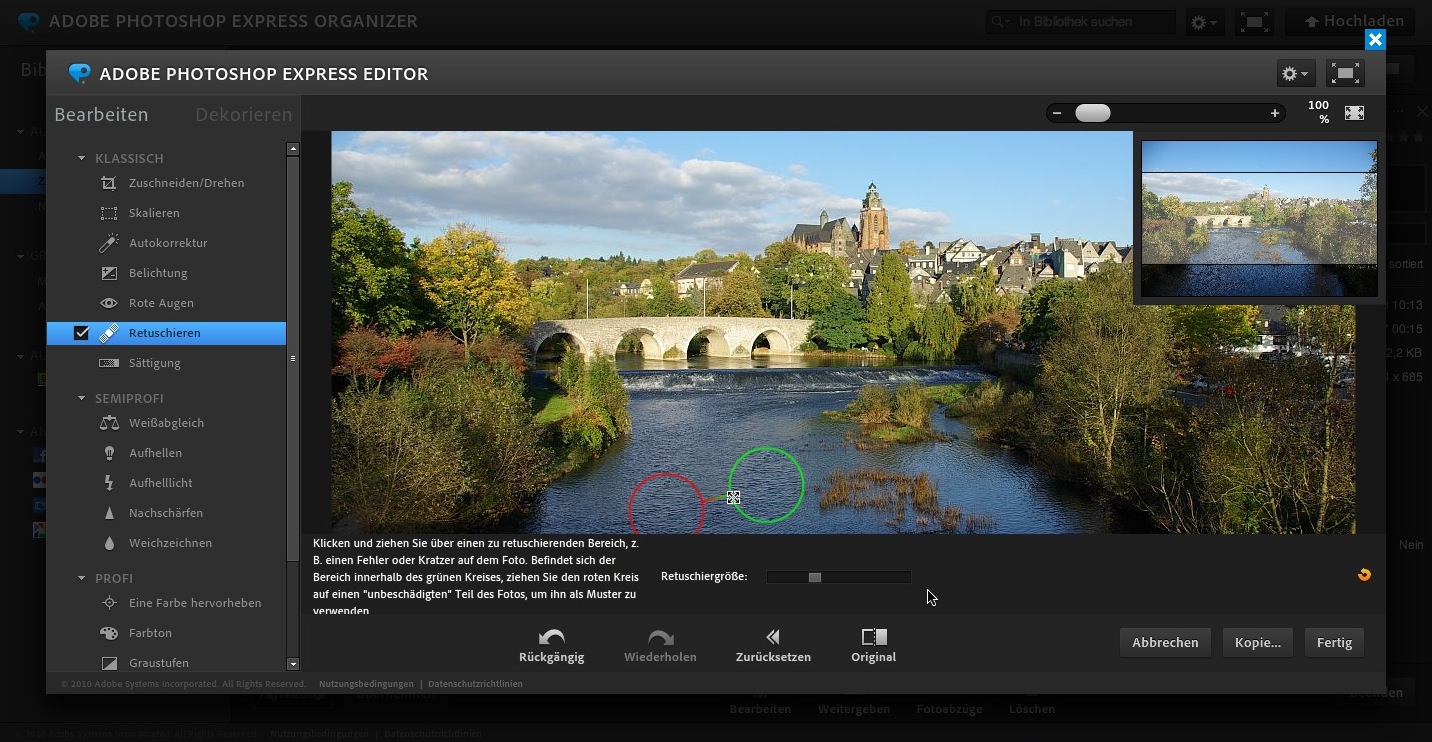Click the Hochladen button in Organizer
Image resolution: width=1432 pixels, height=742 pixels.
[1351, 21]
